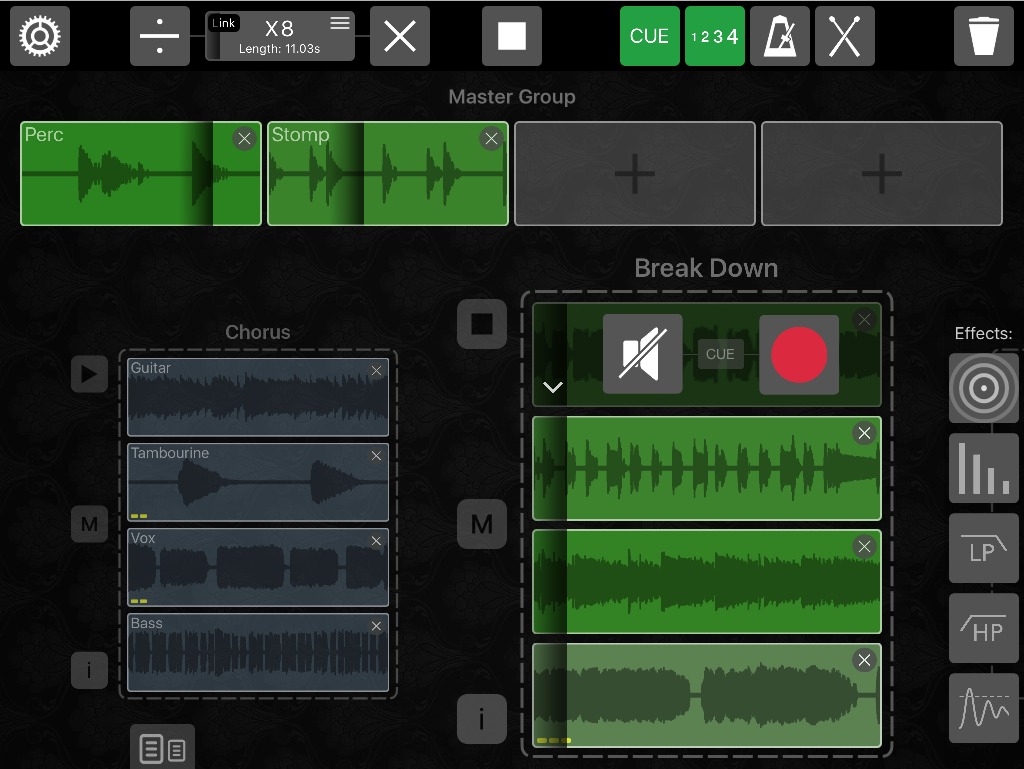Remove the Stomp loop
Screen dimensions: 1024x769
(x=491, y=138)
